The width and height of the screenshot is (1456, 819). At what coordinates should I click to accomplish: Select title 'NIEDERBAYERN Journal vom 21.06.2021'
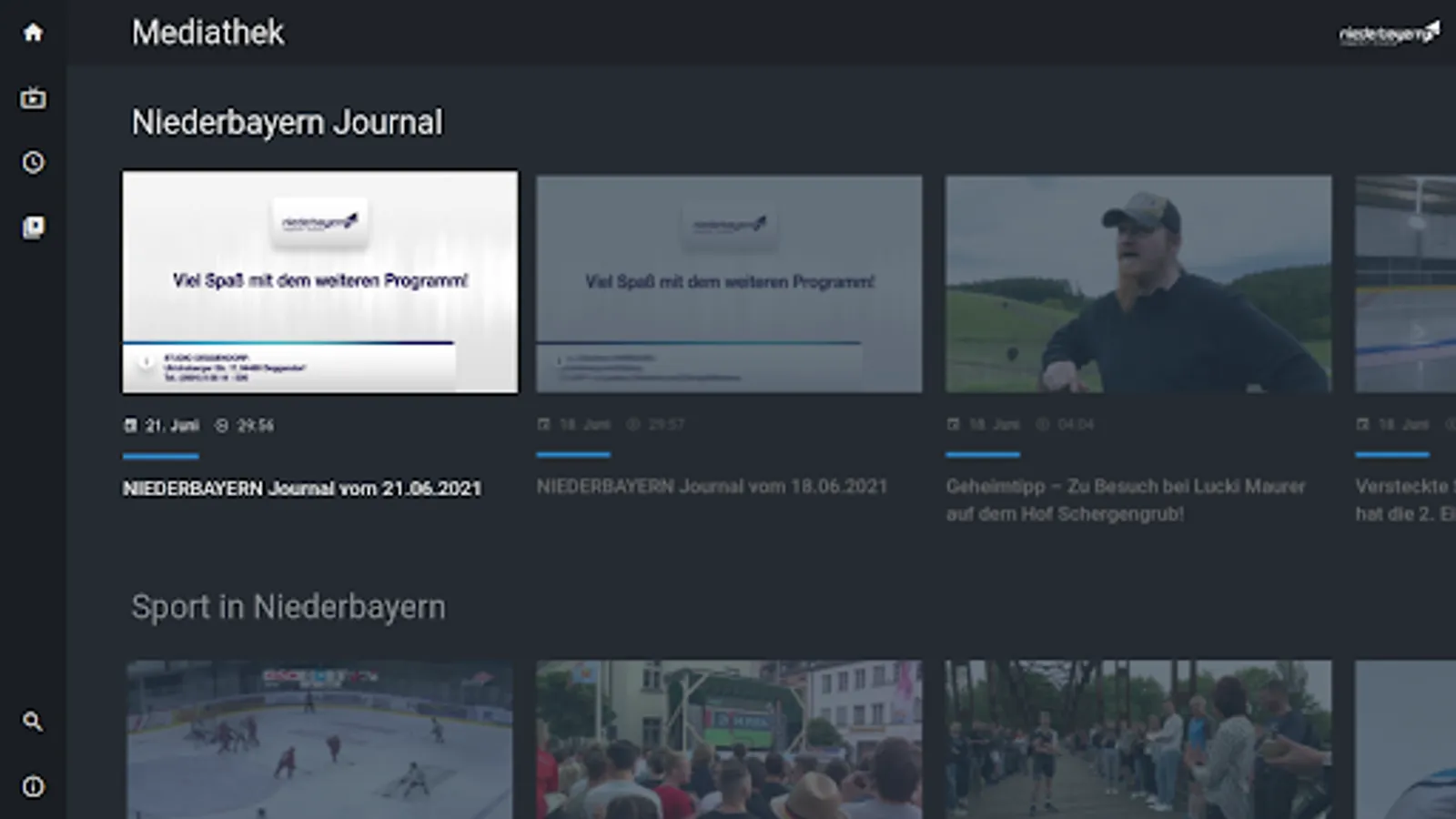coord(302,489)
